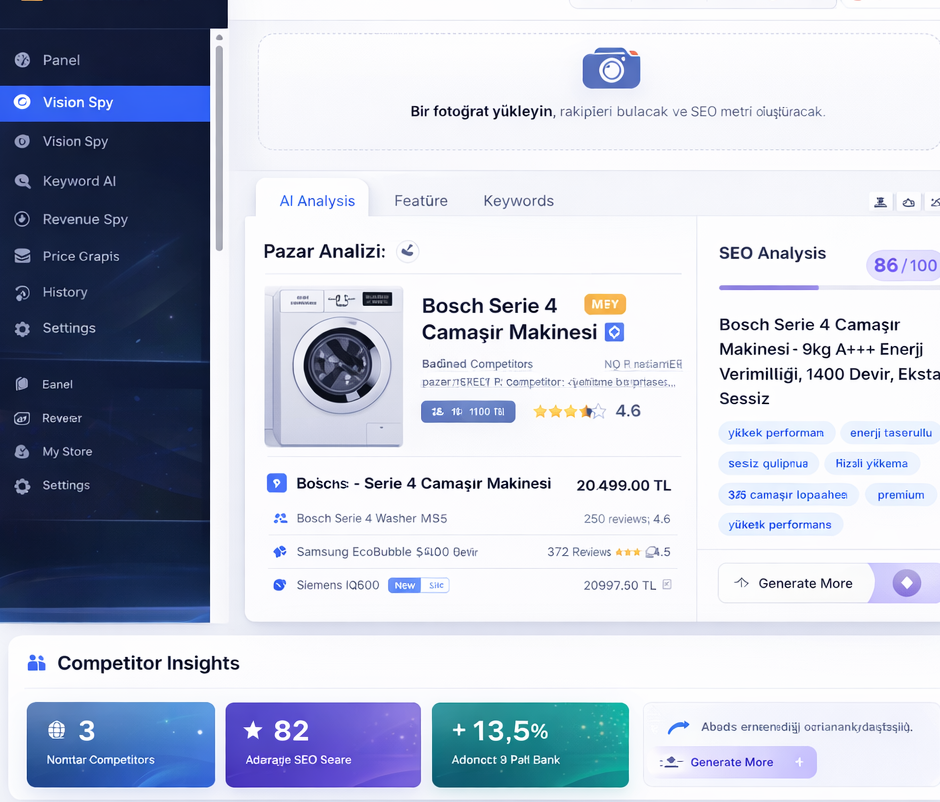This screenshot has height=802, width=940.
Task: Click the New tag on Siemens row
Action: pos(405,586)
